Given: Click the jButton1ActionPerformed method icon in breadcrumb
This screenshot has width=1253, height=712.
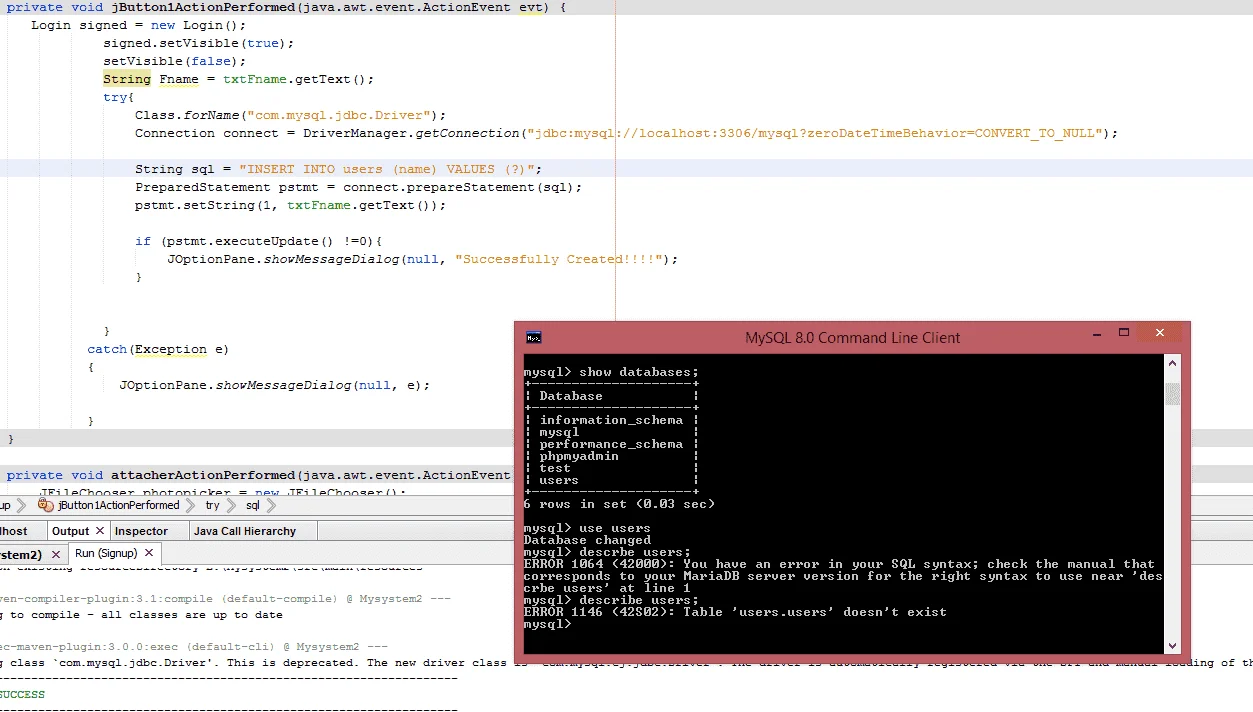Looking at the screenshot, I should (x=46, y=505).
